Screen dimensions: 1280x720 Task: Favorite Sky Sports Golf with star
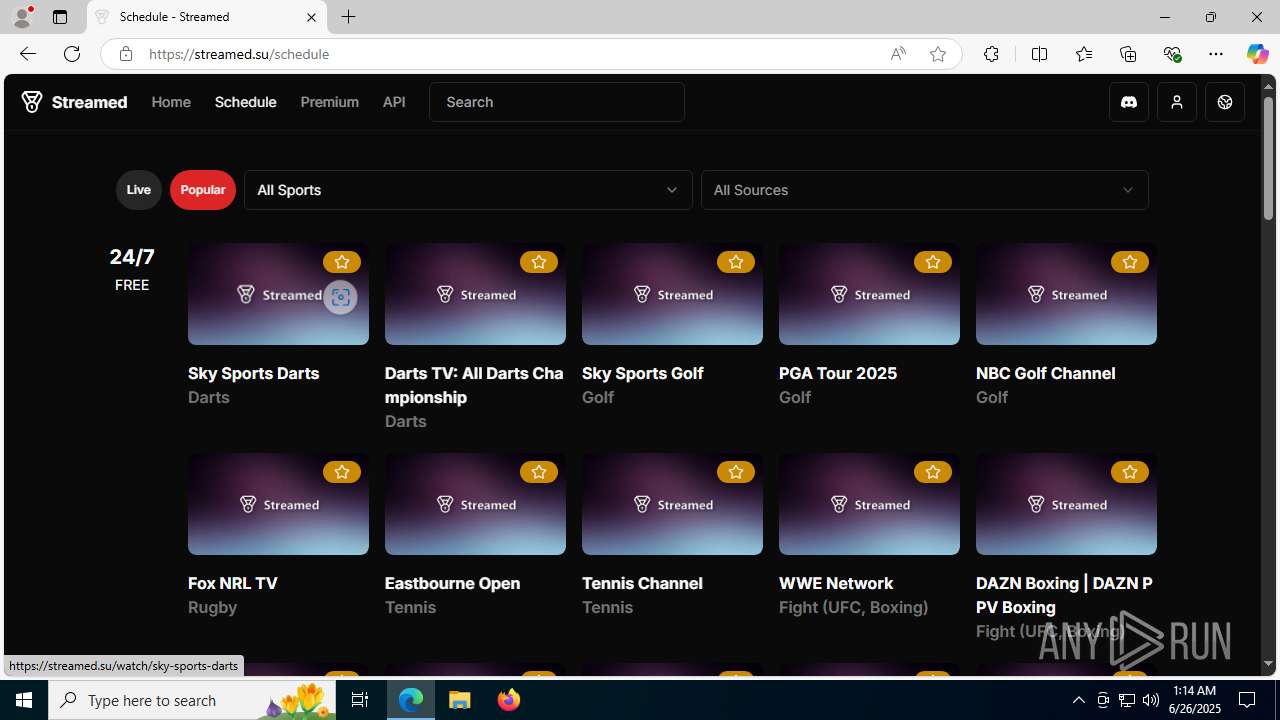click(736, 262)
